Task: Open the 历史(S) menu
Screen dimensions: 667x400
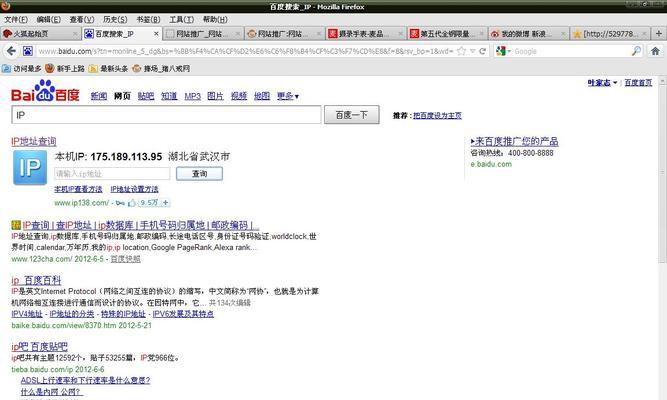Action: pos(115,20)
